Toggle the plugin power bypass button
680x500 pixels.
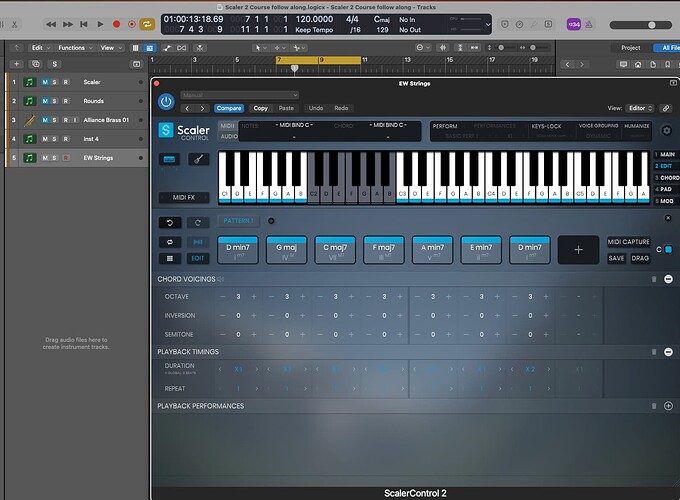(x=166, y=101)
